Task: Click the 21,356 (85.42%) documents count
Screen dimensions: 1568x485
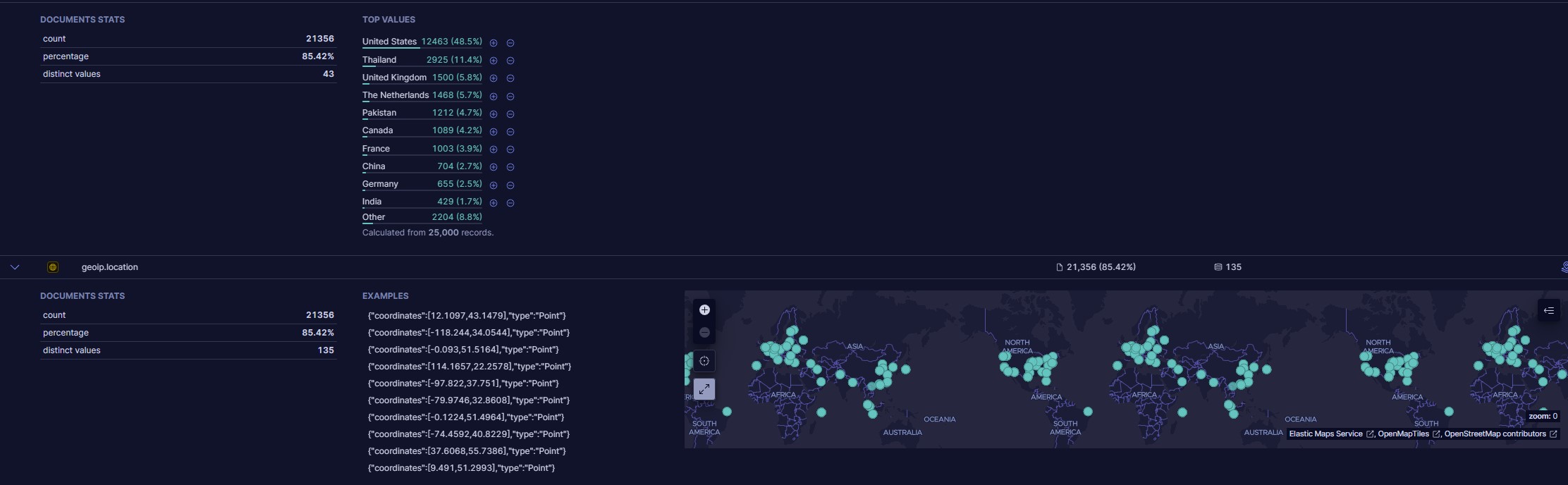Action: [x=1096, y=267]
